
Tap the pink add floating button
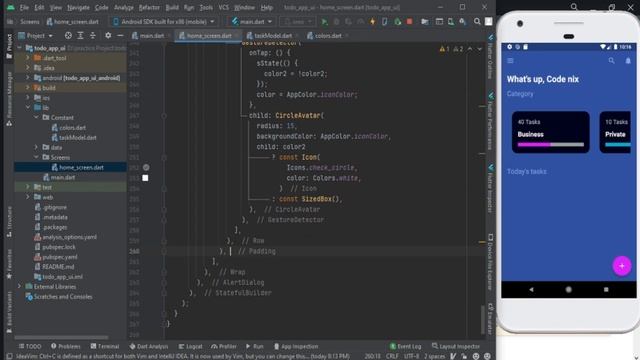(x=622, y=266)
